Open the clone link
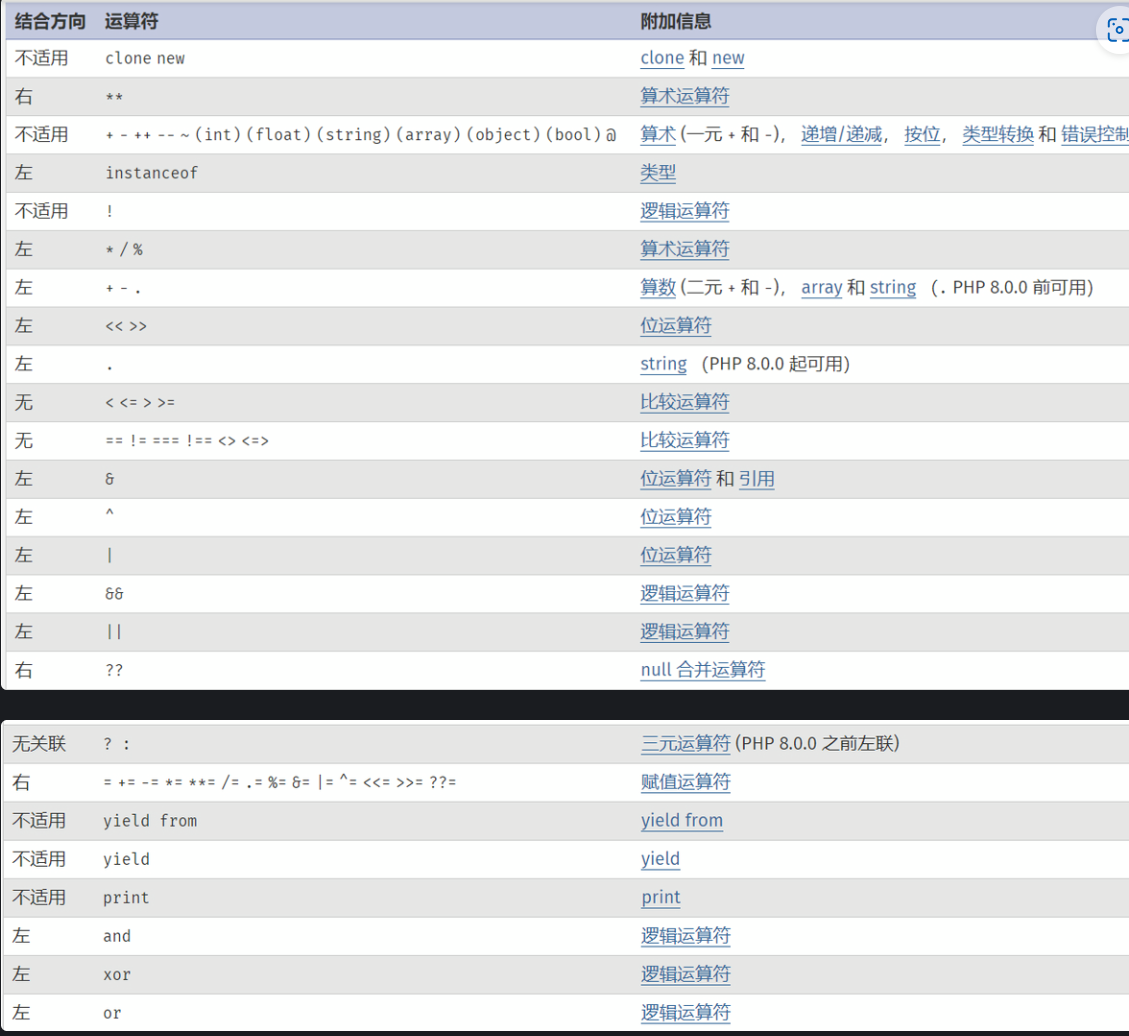 coord(662,58)
